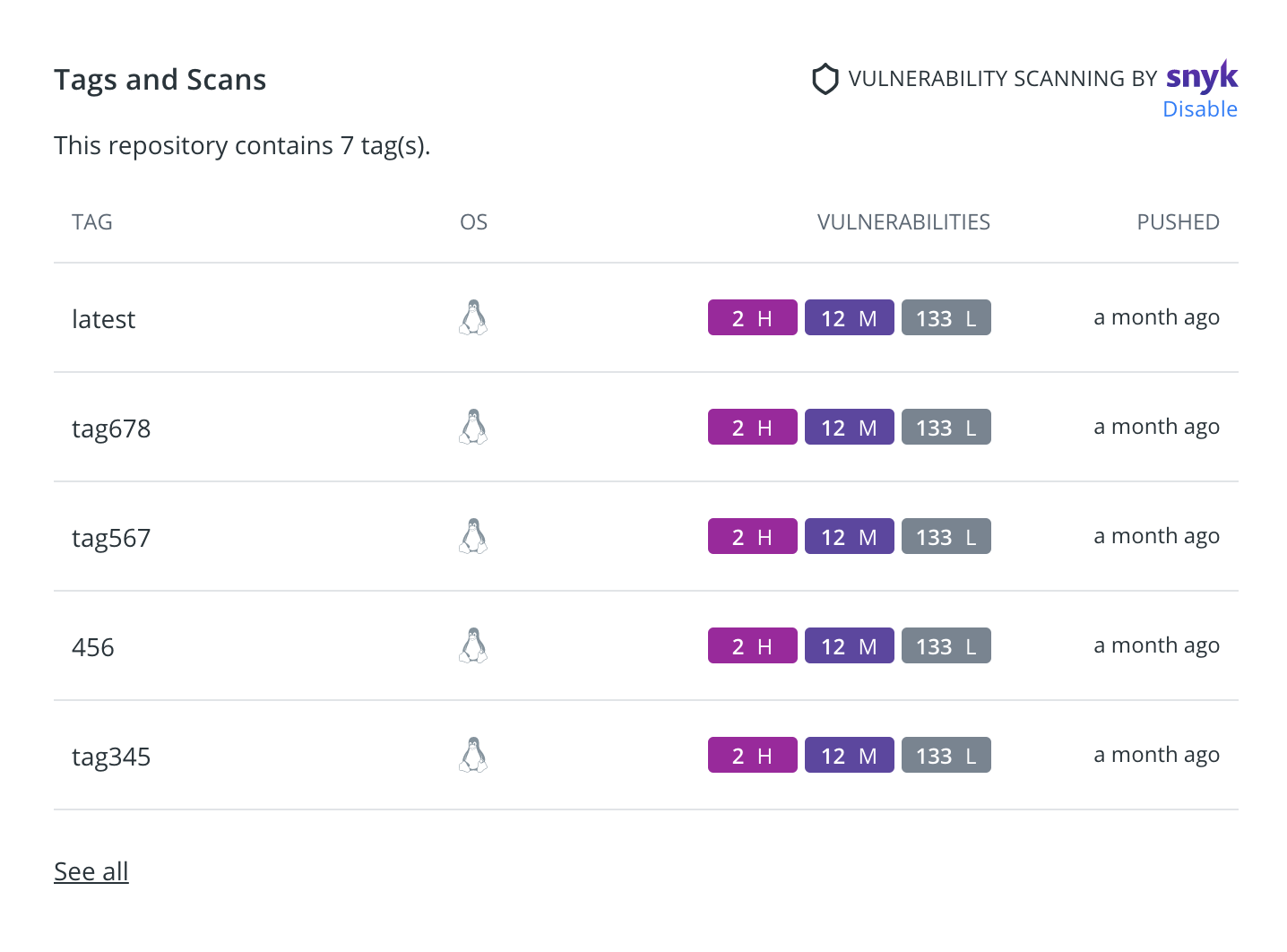Image resolution: width=1287 pixels, height=952 pixels.
Task: Click the Snyk logo
Action: pyautogui.click(x=1202, y=78)
